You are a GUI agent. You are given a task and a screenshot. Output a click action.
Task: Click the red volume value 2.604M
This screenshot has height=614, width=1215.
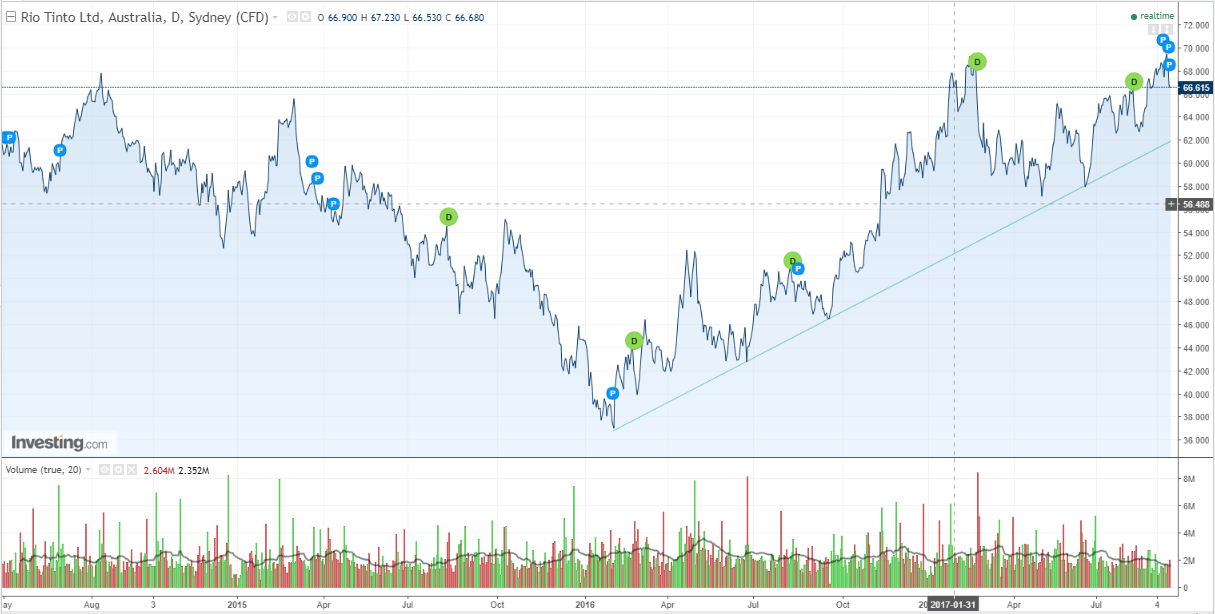(159, 470)
